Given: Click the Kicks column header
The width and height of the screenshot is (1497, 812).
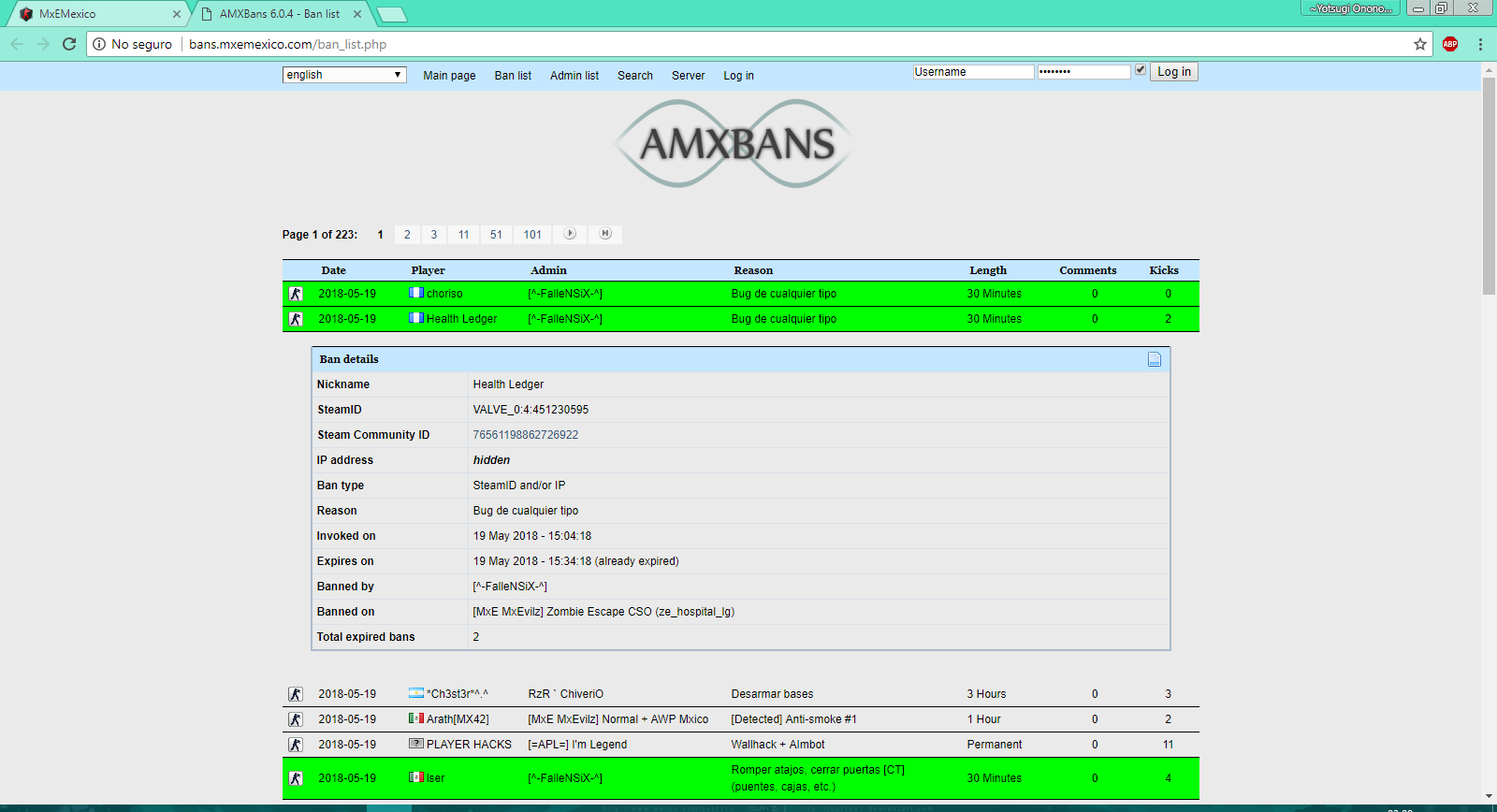Looking at the screenshot, I should [x=1164, y=270].
